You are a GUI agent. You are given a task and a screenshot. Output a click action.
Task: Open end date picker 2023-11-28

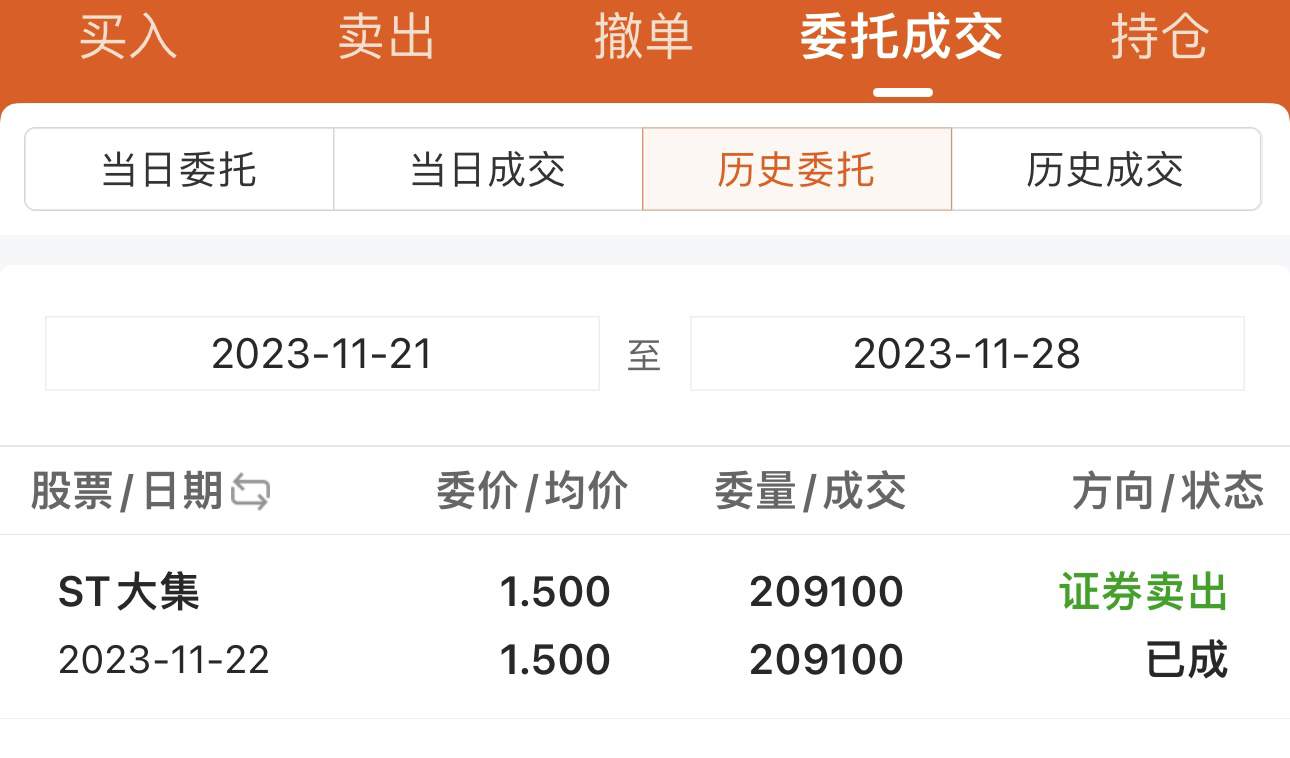pyautogui.click(x=967, y=354)
